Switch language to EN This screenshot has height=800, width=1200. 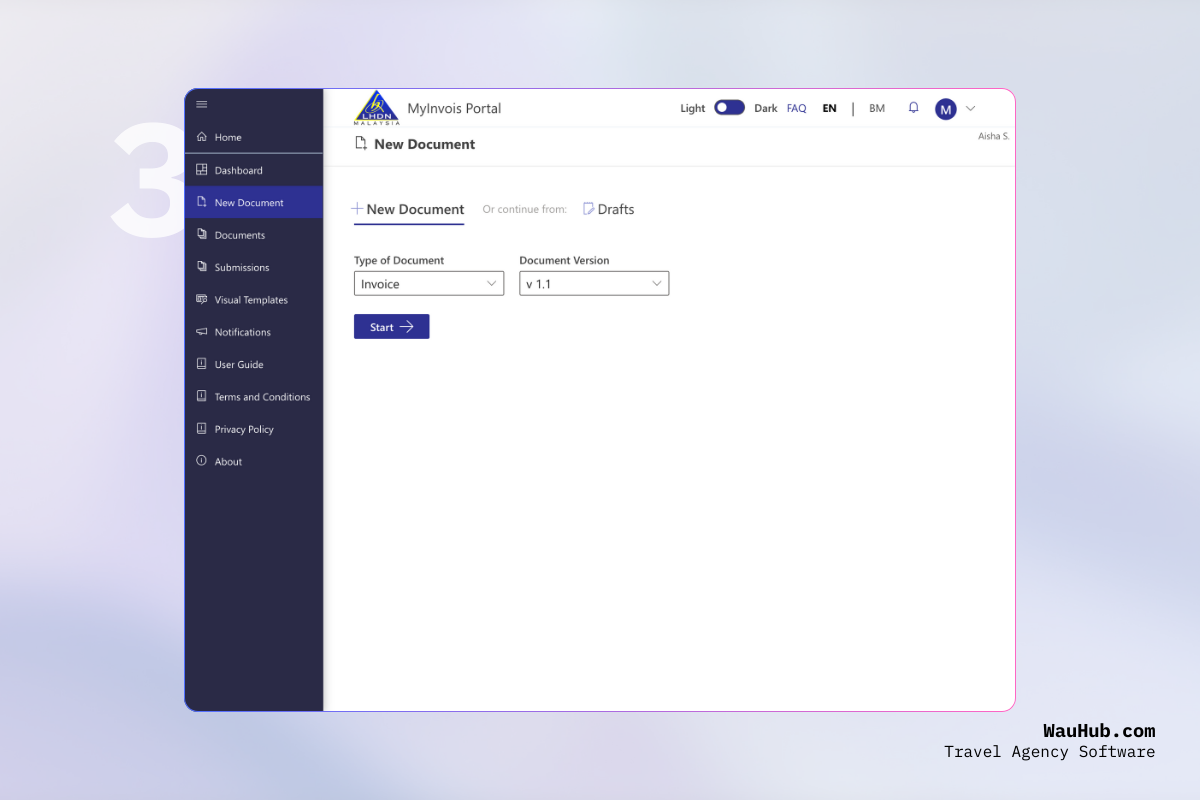click(829, 108)
